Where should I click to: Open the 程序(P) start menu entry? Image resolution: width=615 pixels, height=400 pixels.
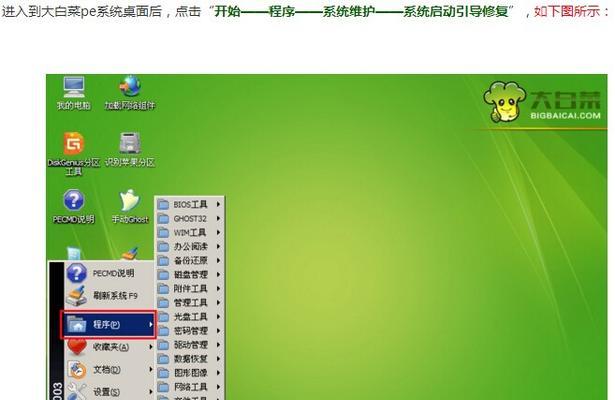pos(108,324)
